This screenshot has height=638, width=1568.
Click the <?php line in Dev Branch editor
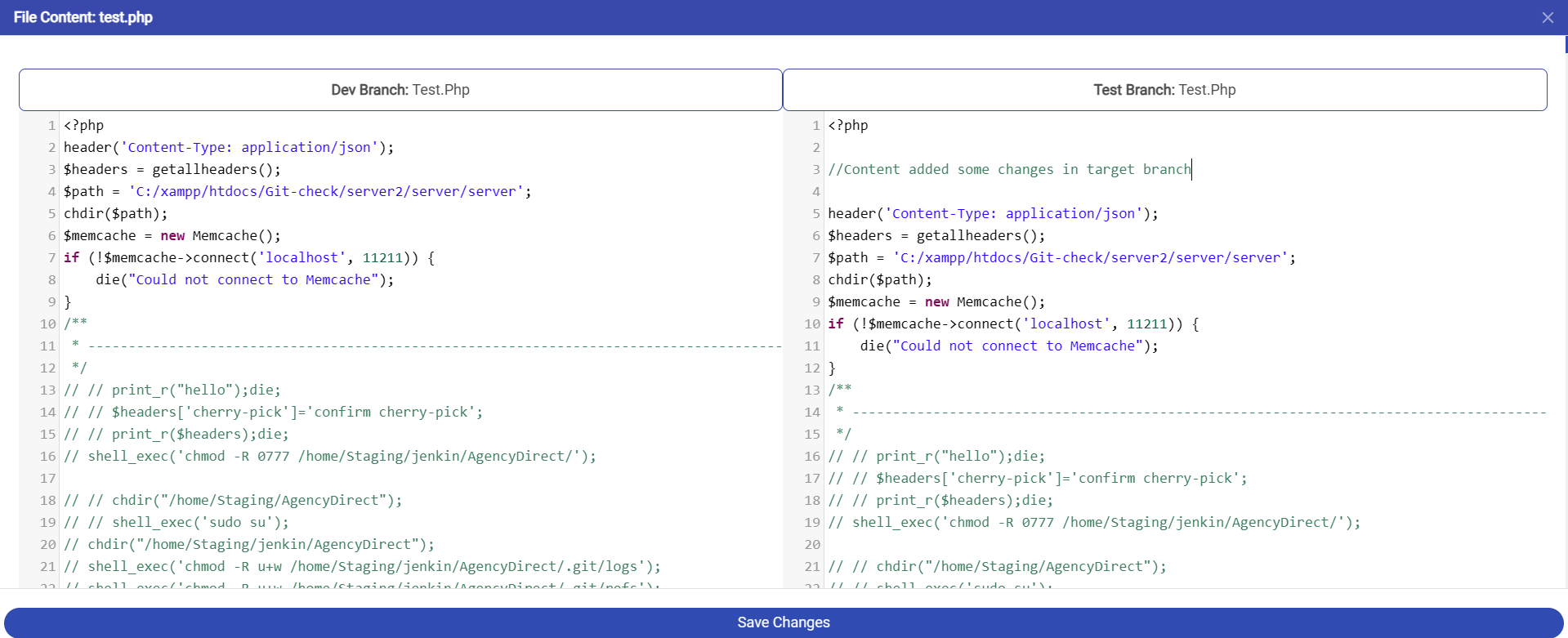[84, 126]
